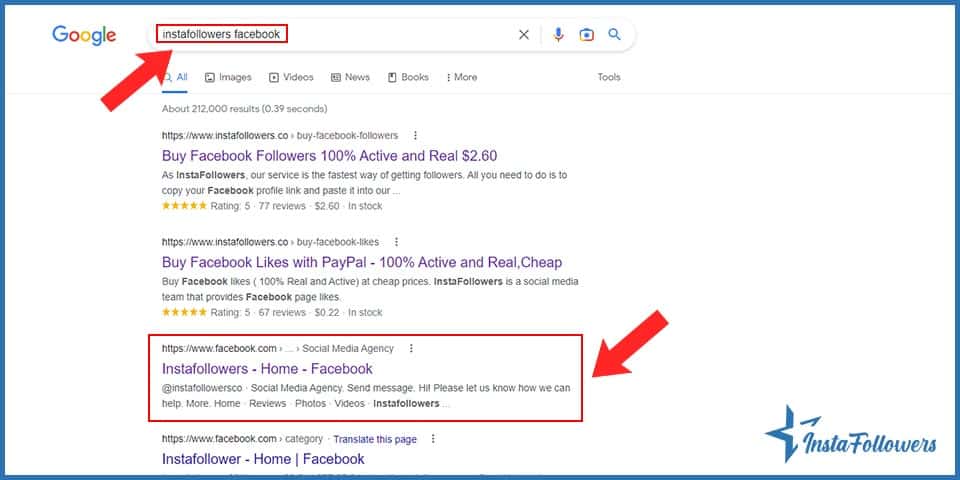Click the 67 reviews rating line
This screenshot has width=960, height=480.
click(x=272, y=313)
